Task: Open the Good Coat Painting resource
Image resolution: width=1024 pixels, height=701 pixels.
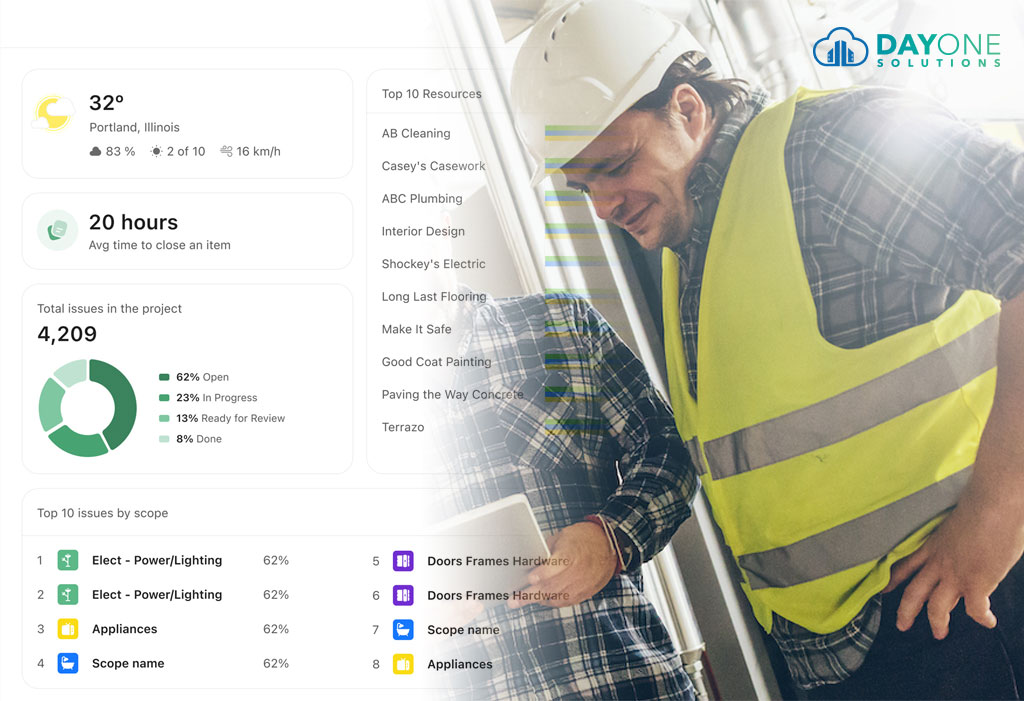Action: coord(436,362)
